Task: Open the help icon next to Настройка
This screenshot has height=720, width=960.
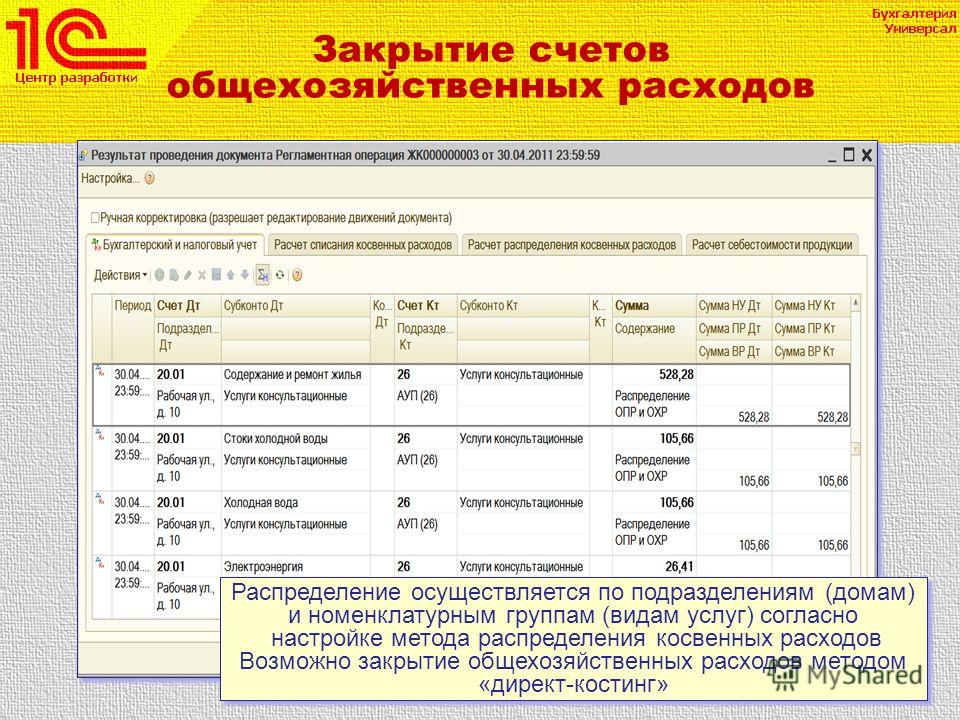Action: 149,179
